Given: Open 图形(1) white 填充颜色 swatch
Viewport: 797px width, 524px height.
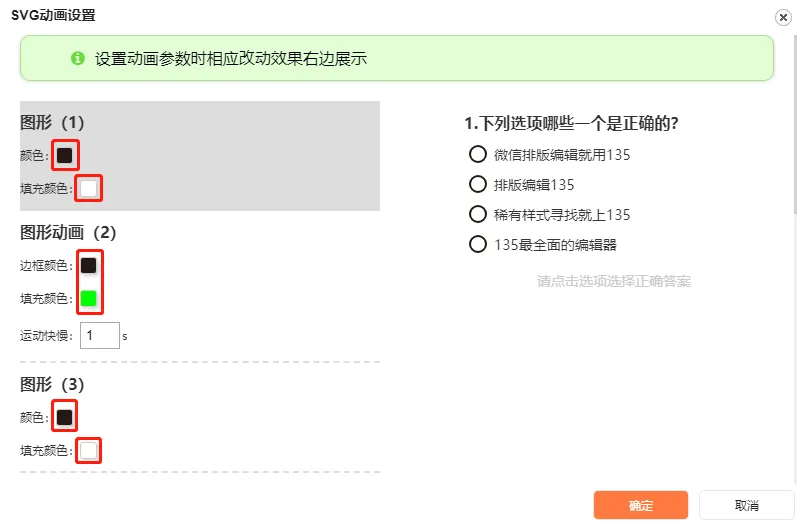Looking at the screenshot, I should point(89,187).
